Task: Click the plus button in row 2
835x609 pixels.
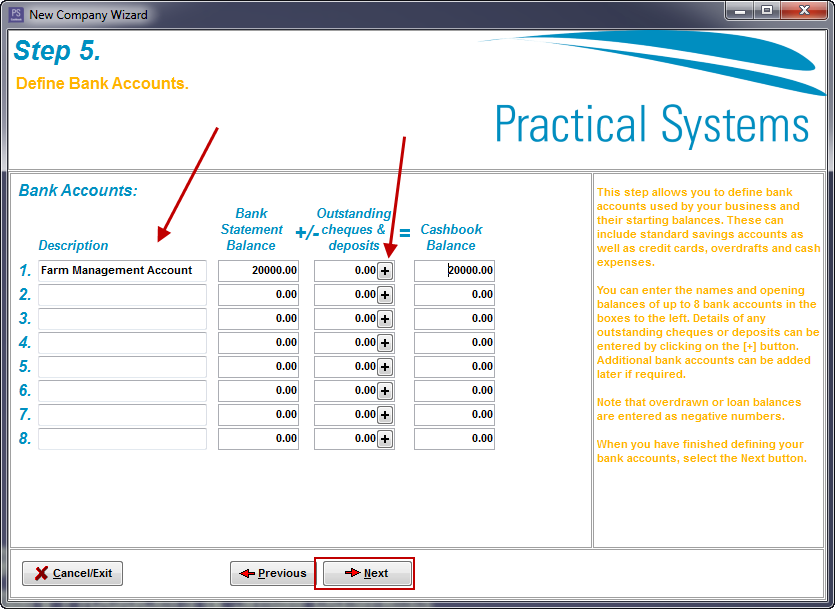Action: (385, 295)
